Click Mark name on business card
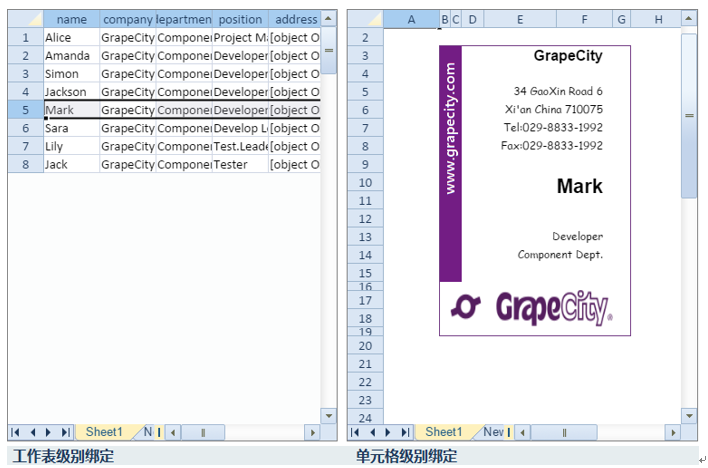The width and height of the screenshot is (708, 468). (579, 186)
